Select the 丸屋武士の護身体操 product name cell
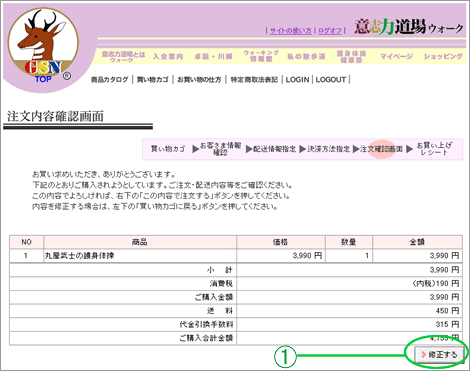This screenshot has height=371, width=470. coord(140,256)
